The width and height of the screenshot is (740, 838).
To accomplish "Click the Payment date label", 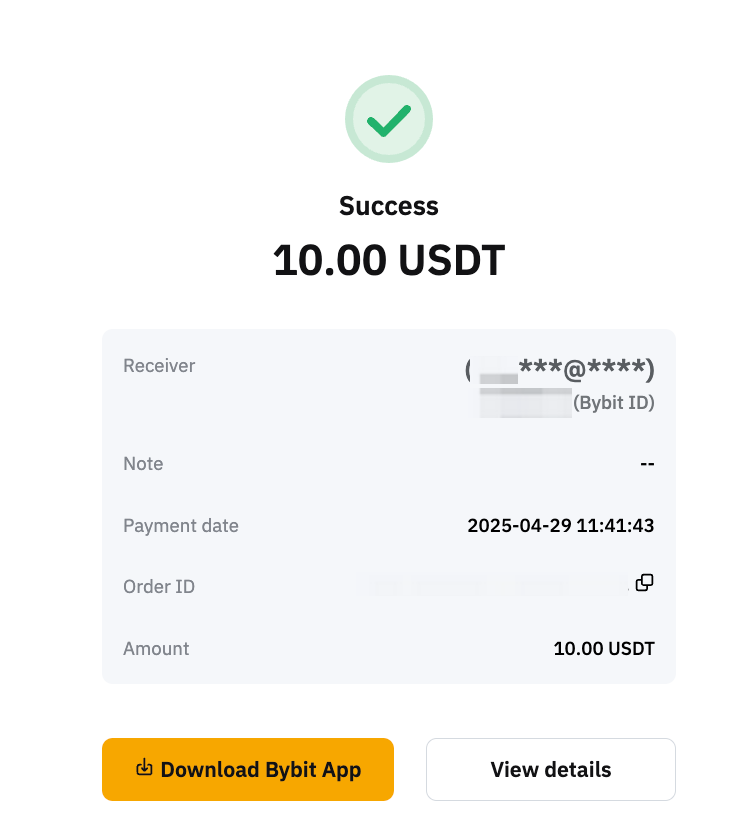I will pyautogui.click(x=181, y=526).
